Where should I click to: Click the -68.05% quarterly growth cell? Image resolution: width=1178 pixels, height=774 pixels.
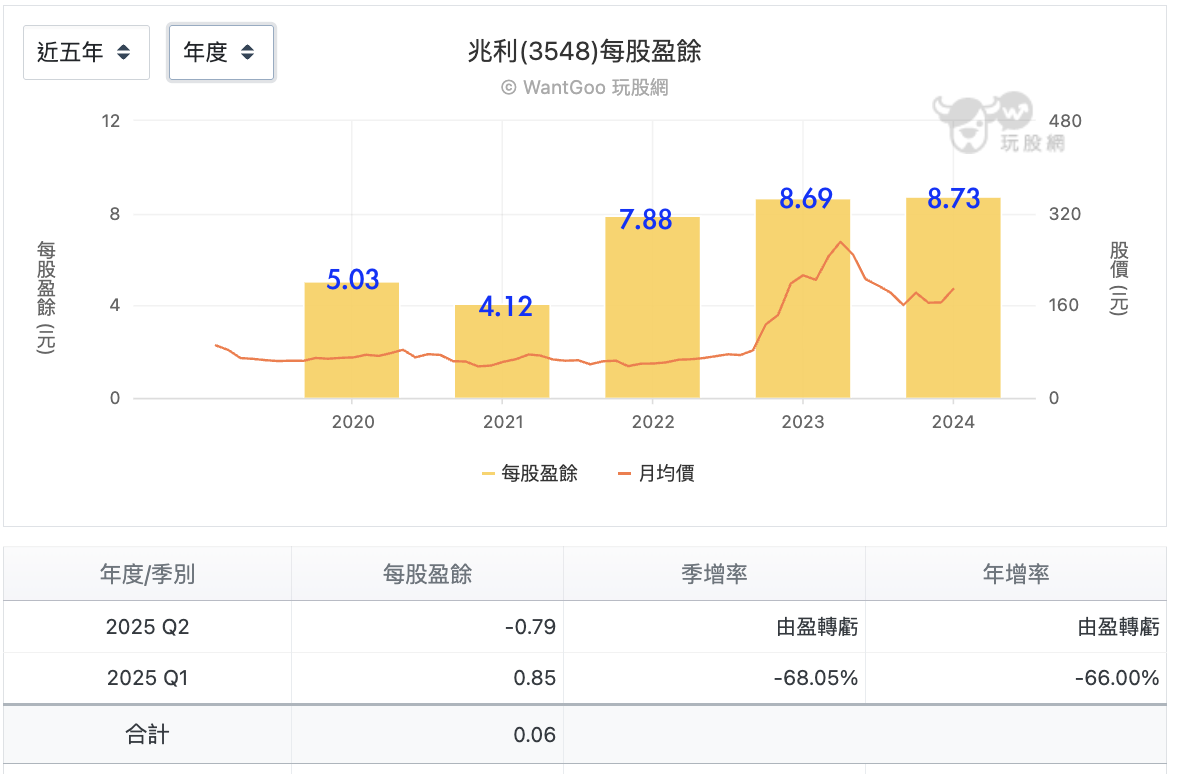point(815,678)
